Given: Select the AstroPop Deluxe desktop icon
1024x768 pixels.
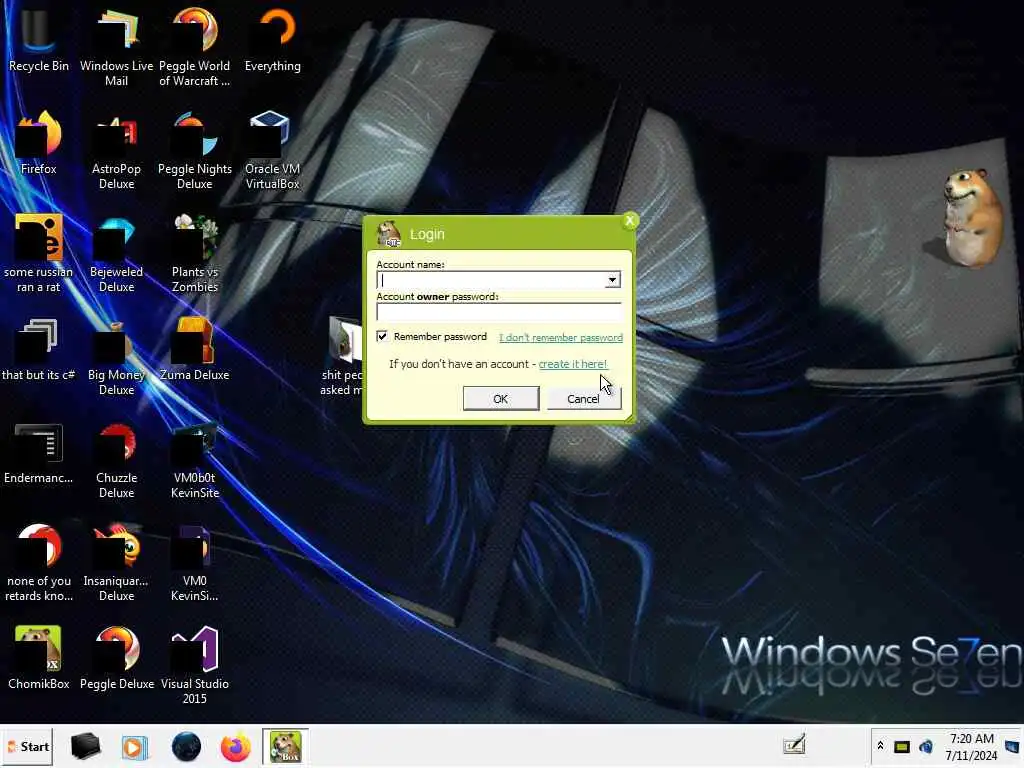Looking at the screenshot, I should [116, 149].
